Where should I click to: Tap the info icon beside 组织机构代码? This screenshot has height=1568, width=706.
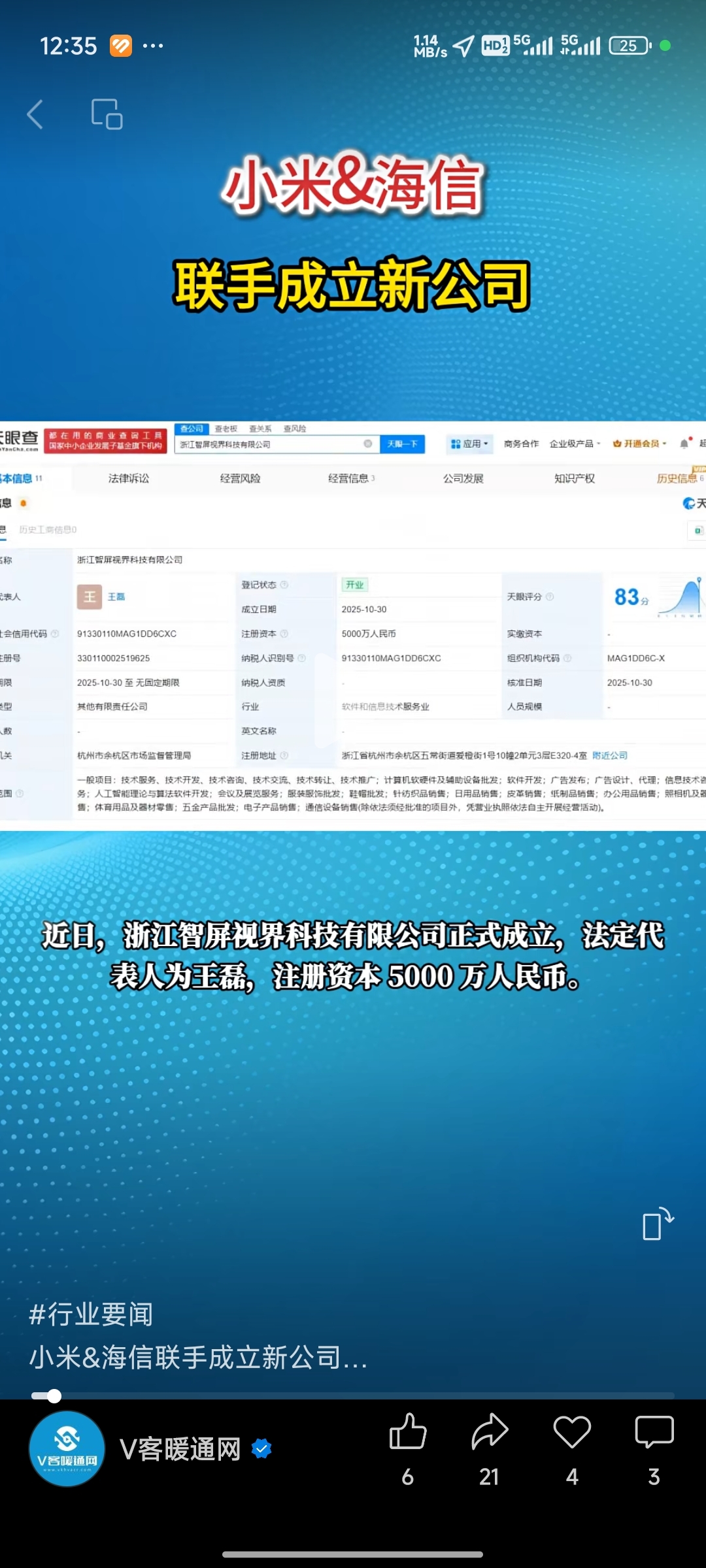tap(567, 658)
